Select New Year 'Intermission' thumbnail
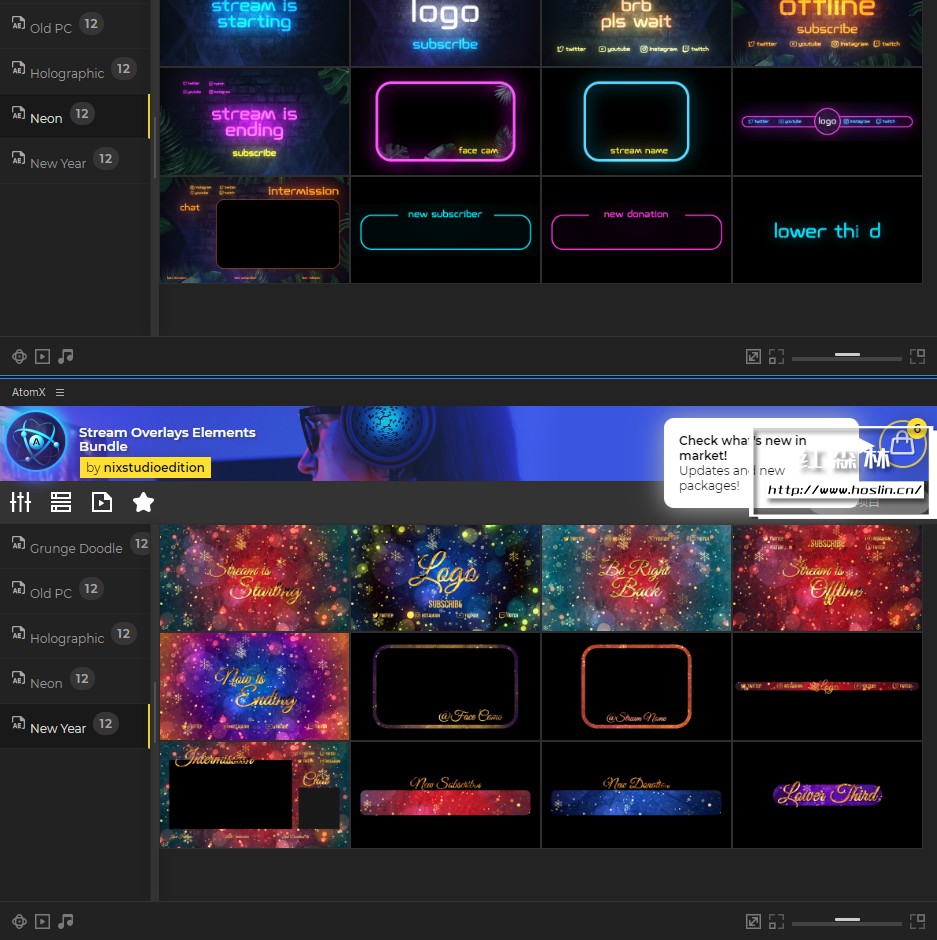This screenshot has width=937, height=940. 254,795
